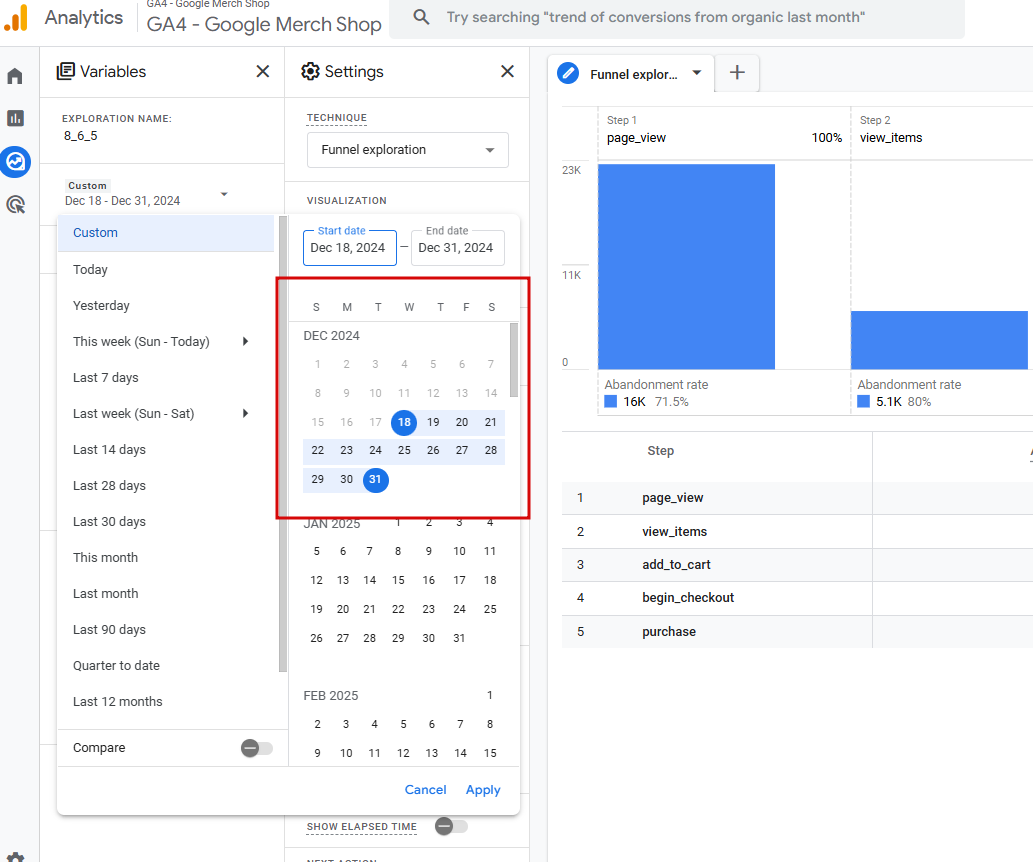Click the page_view row in table

797,498
